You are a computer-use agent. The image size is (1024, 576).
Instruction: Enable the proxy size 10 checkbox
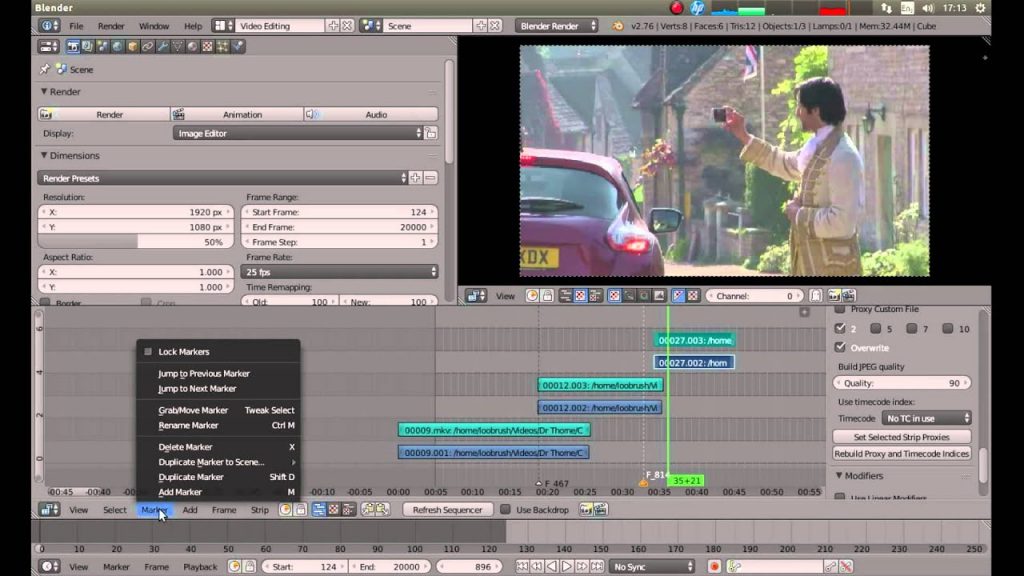pos(948,328)
